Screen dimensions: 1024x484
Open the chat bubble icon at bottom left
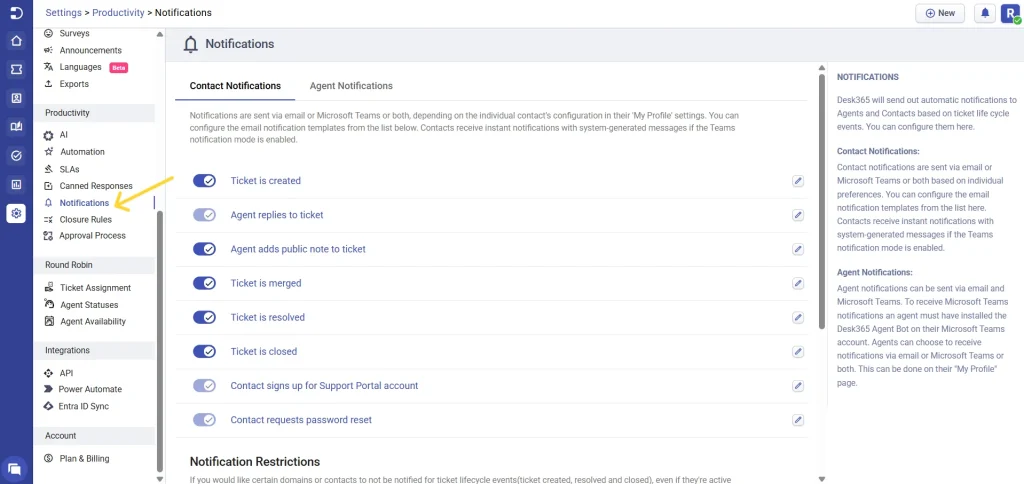coord(14,468)
